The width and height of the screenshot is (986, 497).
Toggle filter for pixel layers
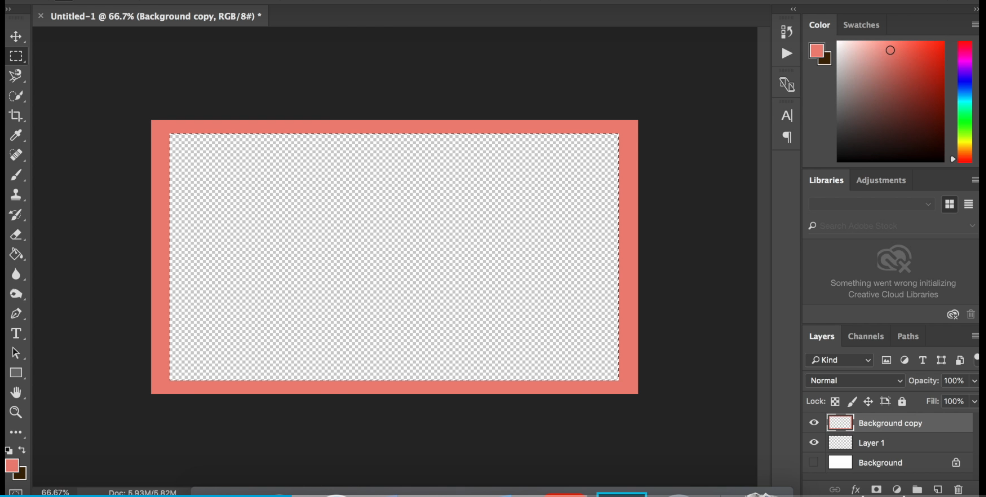886,360
